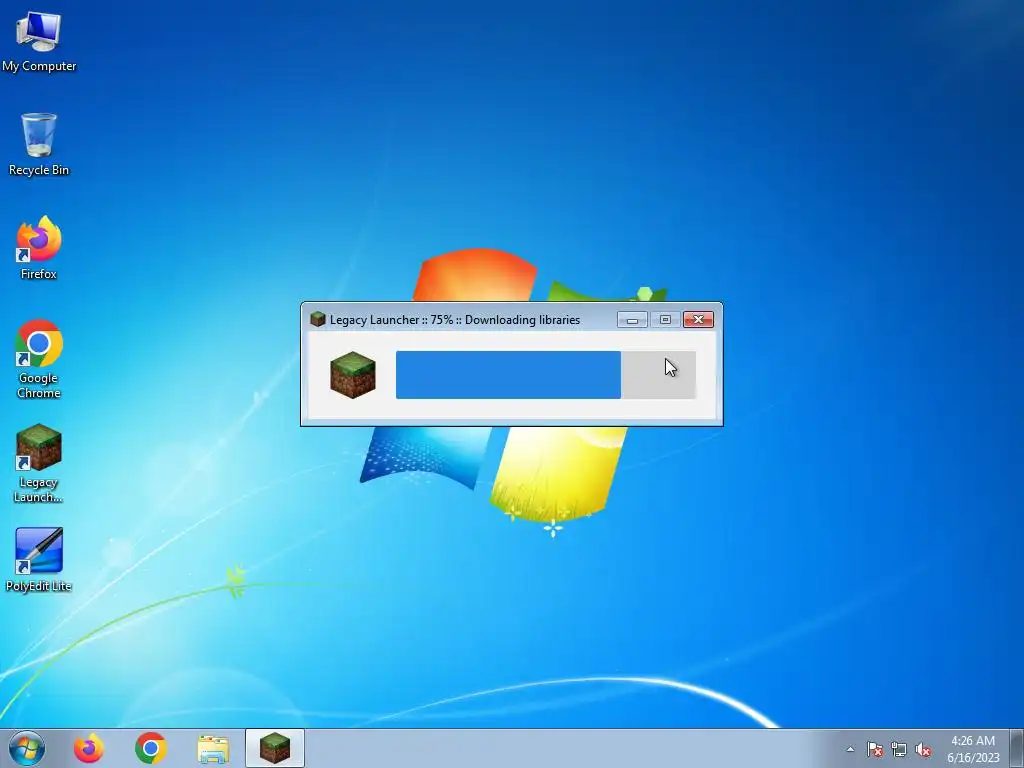
Task: Open the Windows Start menu
Action: pyautogui.click(x=27, y=748)
